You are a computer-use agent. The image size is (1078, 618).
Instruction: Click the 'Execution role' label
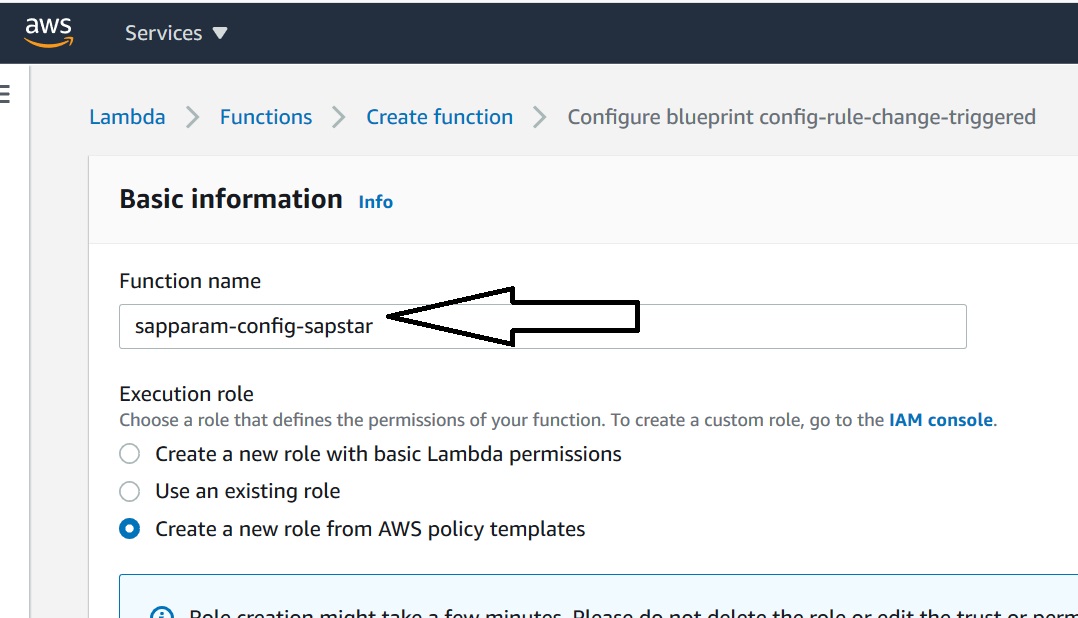[186, 394]
